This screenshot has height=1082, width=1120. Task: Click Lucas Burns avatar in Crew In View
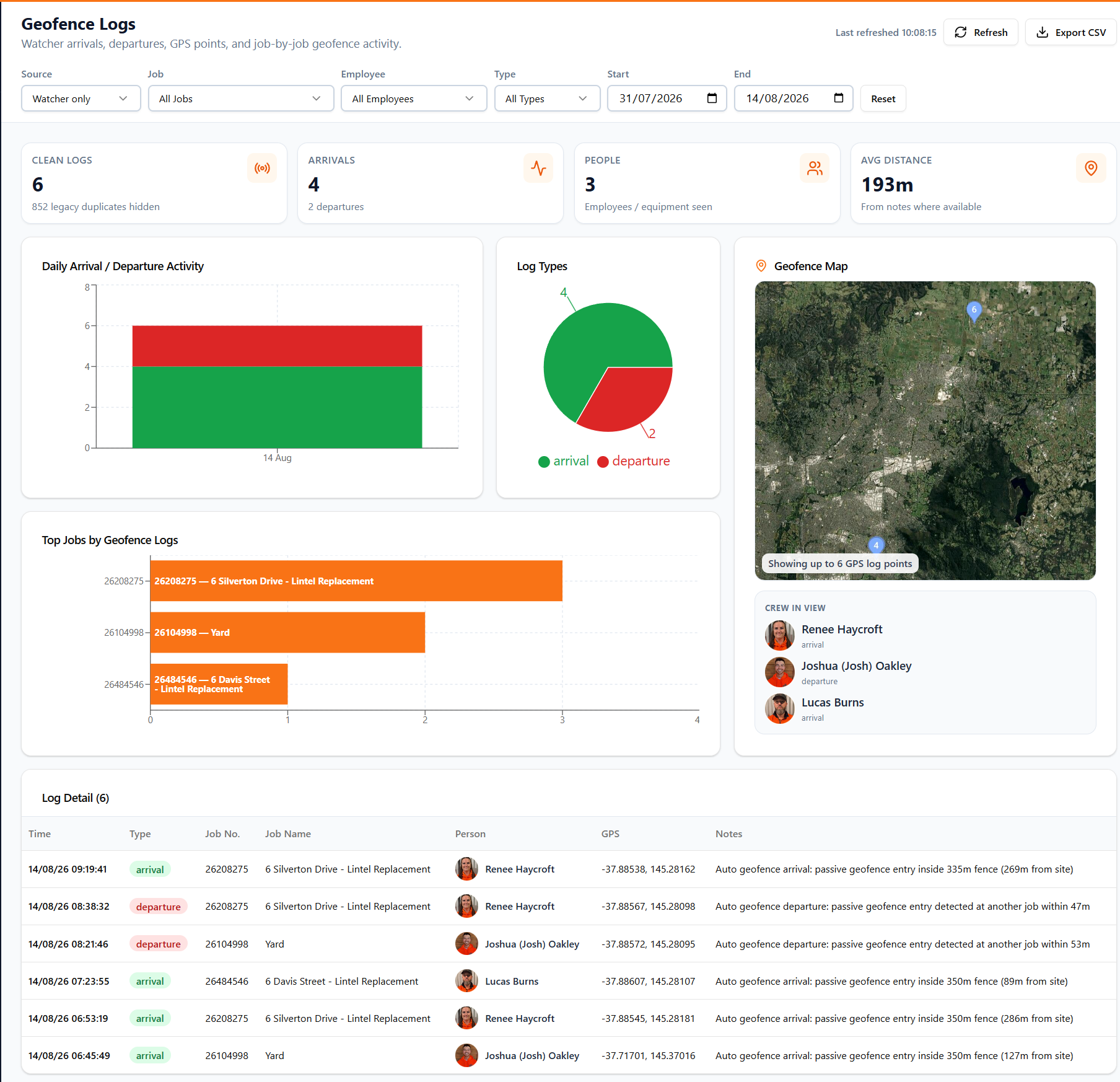coord(780,708)
